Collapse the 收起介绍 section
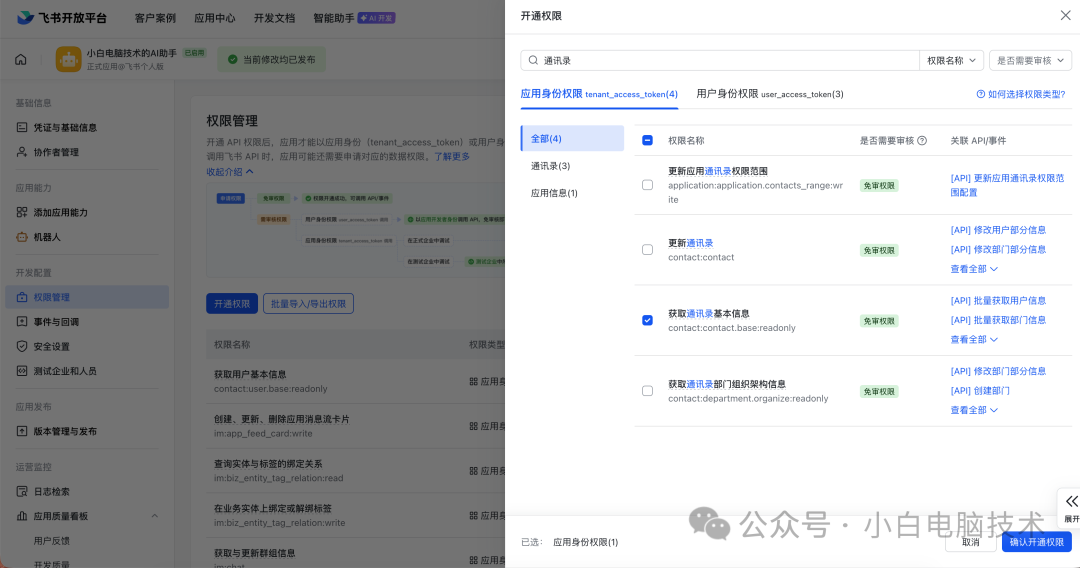The width and height of the screenshot is (1080, 568). [x=230, y=171]
